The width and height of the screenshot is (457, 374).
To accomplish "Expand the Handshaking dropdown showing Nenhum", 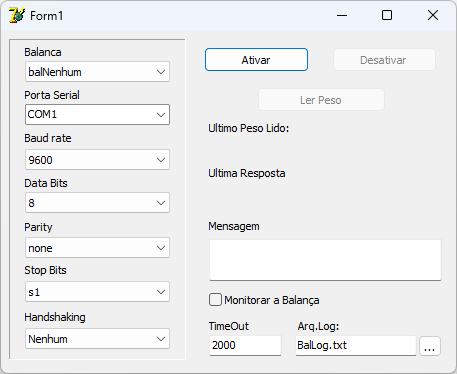I will click(x=97, y=339).
